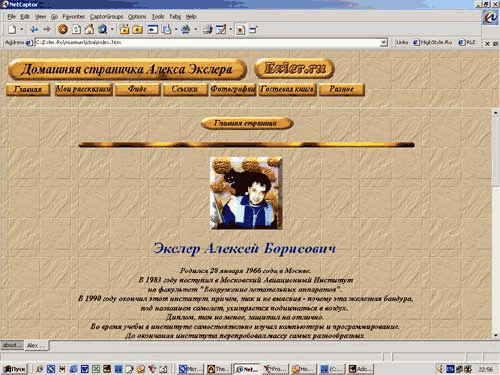Switch to the Alex browser tab
This screenshot has width=500, height=375.
click(x=36, y=345)
